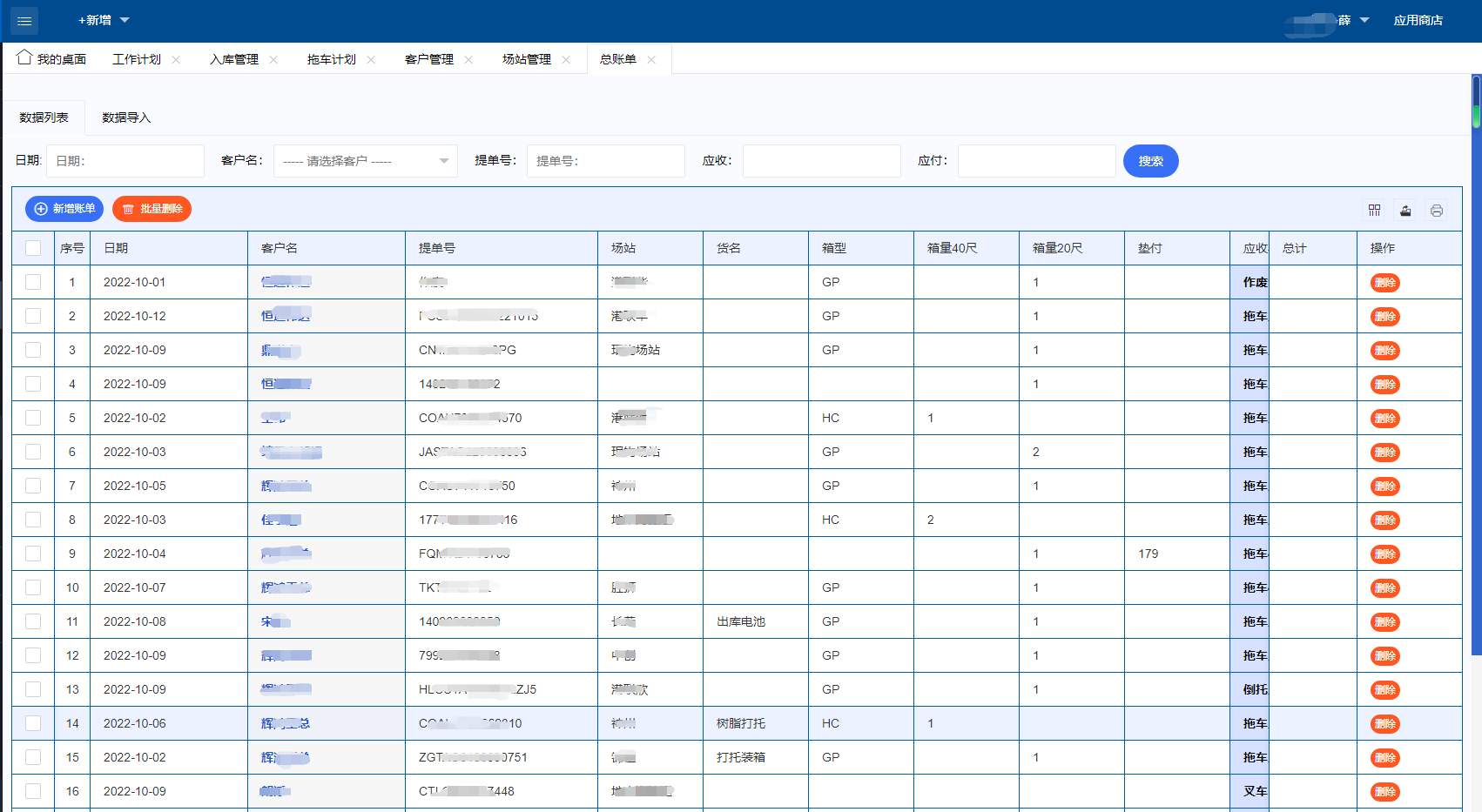1482x812 pixels.
Task: Open the user account dropdown arrow
Action: pos(1364,20)
